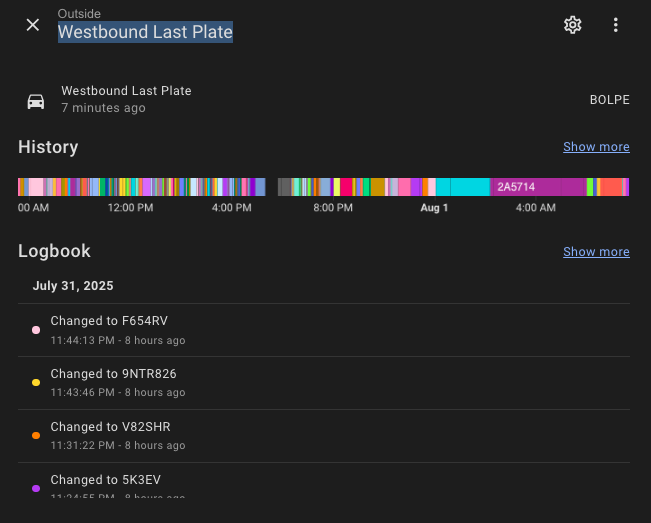Select the 2A5714 segment in history timeline
Image resolution: width=651 pixels, height=523 pixels.
[x=538, y=187]
